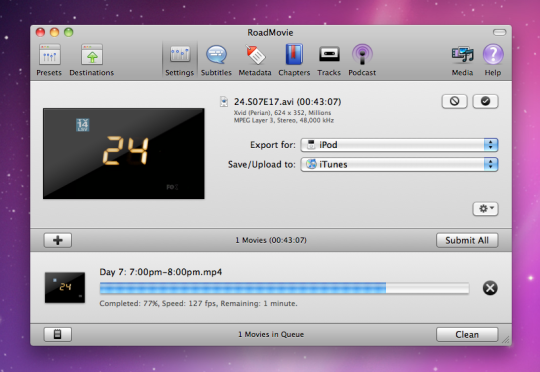Open the Save/Upload to iTunes dropdown

point(399,164)
